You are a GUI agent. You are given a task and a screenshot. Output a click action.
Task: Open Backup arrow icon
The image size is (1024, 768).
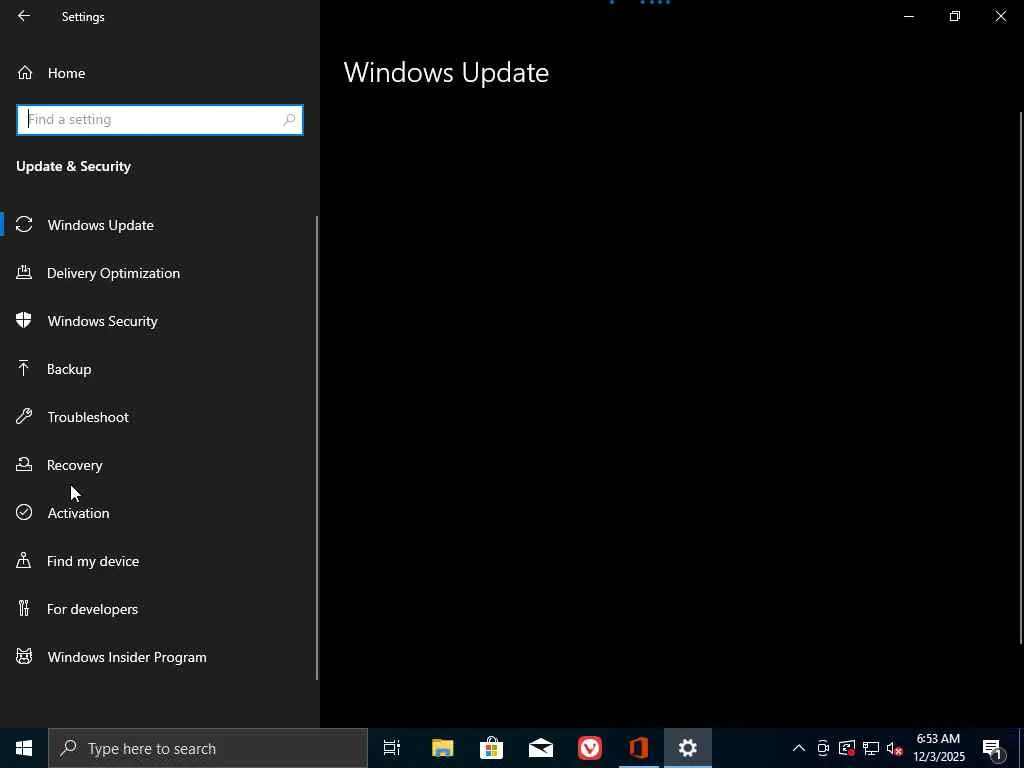[24, 368]
